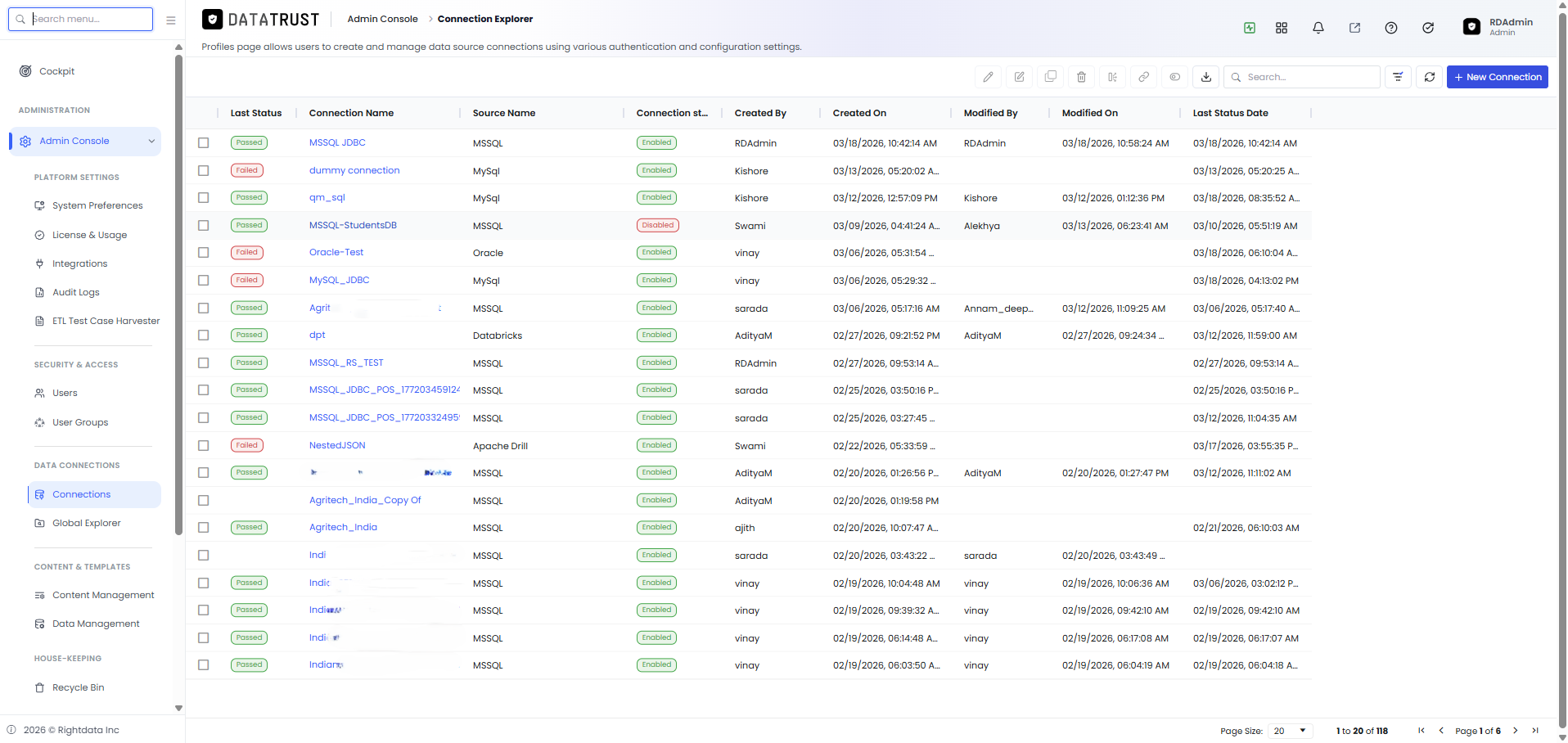Open the MSSQL JDBC connection link

(x=337, y=143)
